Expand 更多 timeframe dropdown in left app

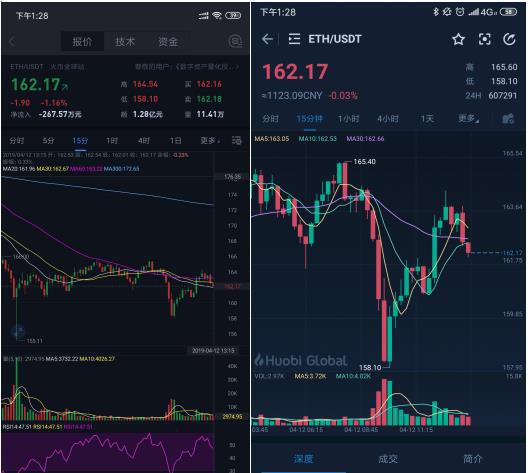point(210,140)
